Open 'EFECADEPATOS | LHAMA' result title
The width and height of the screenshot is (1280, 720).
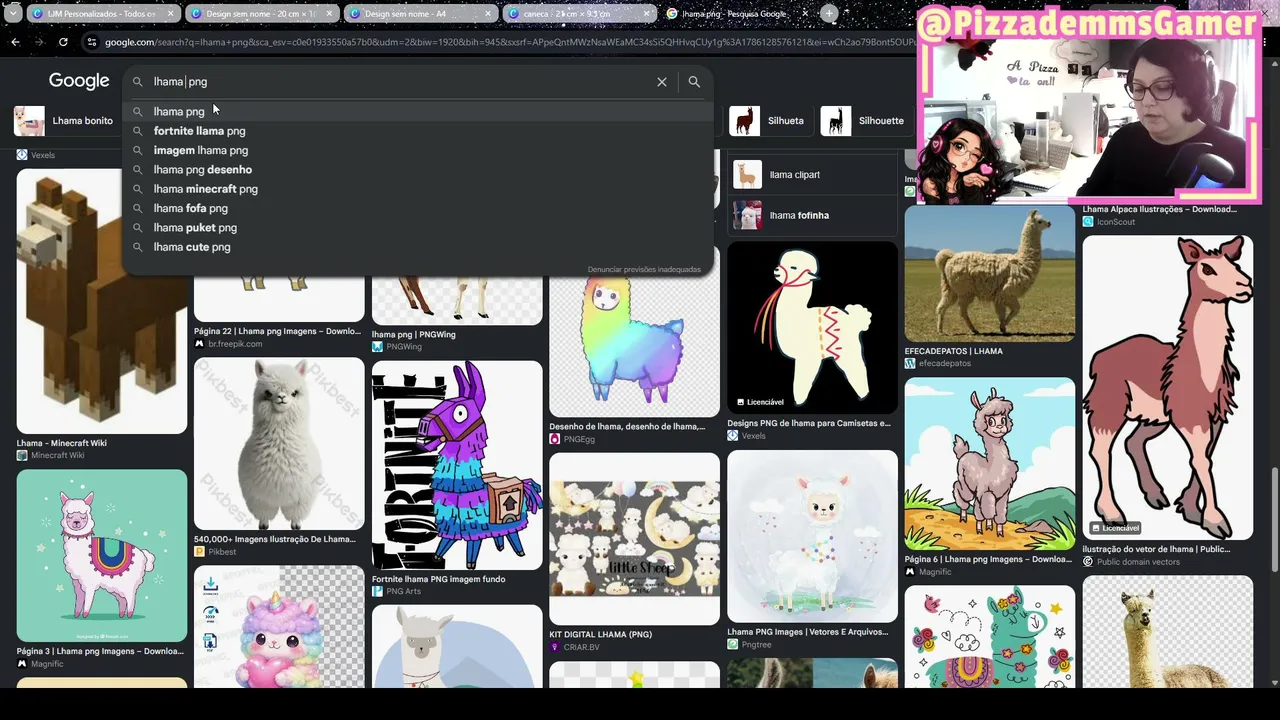coord(954,351)
